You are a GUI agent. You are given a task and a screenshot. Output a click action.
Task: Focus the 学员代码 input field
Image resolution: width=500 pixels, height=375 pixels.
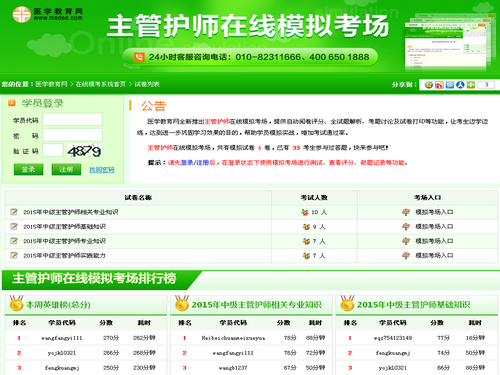click(72, 119)
